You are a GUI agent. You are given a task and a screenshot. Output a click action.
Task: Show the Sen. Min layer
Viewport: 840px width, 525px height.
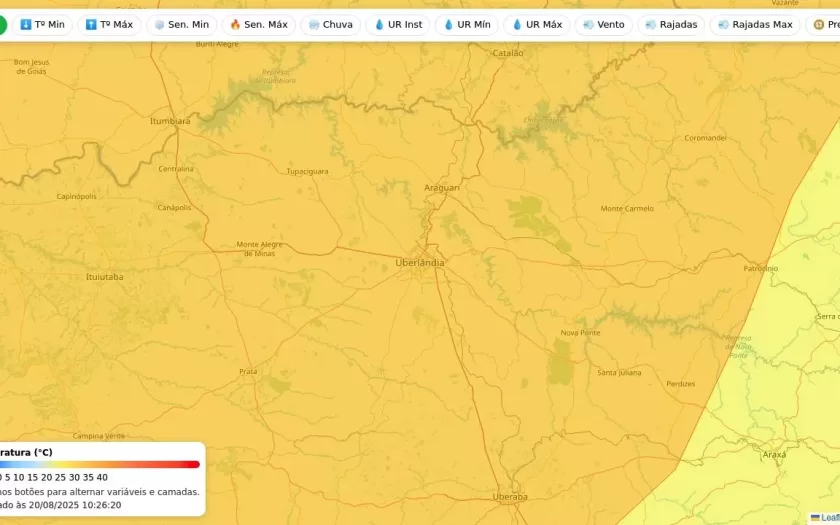(181, 24)
